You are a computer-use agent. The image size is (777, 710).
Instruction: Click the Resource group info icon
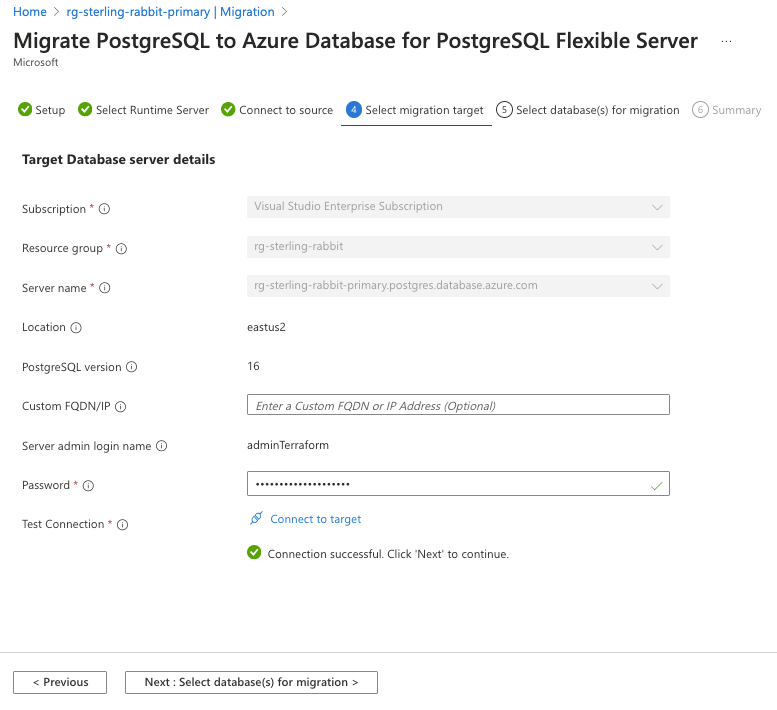click(122, 248)
